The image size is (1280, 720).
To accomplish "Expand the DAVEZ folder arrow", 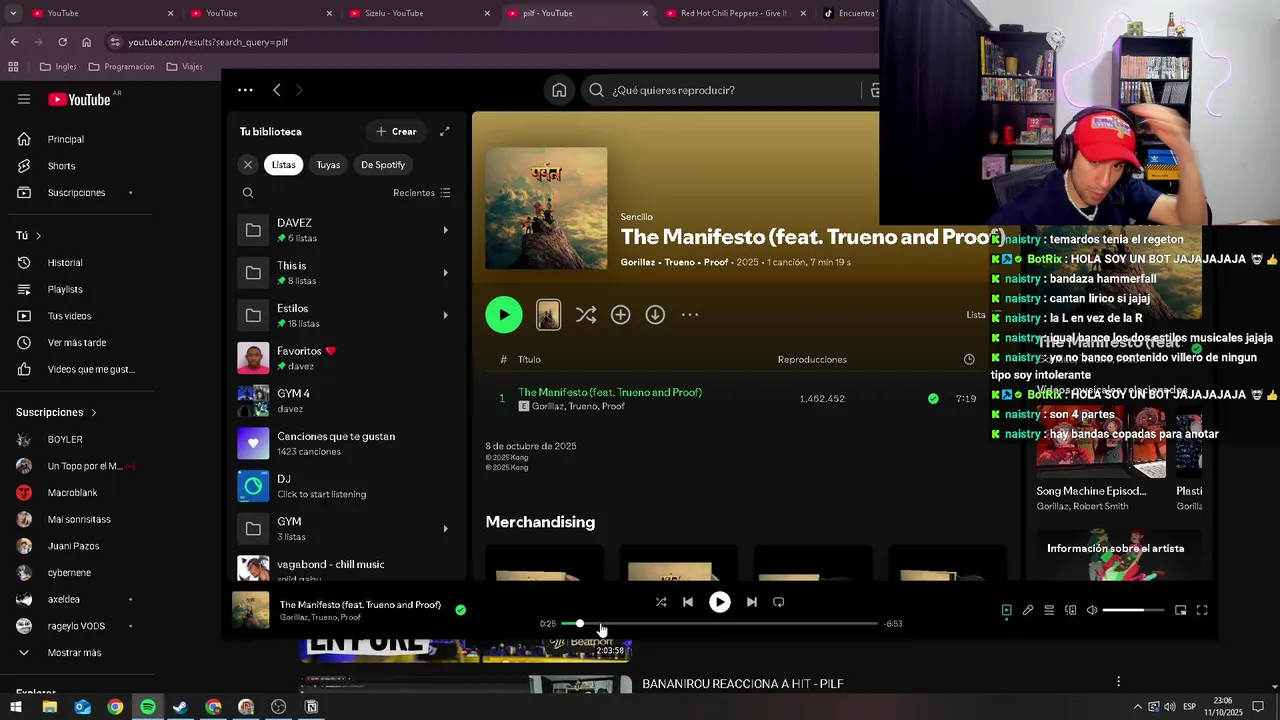I will click(445, 230).
